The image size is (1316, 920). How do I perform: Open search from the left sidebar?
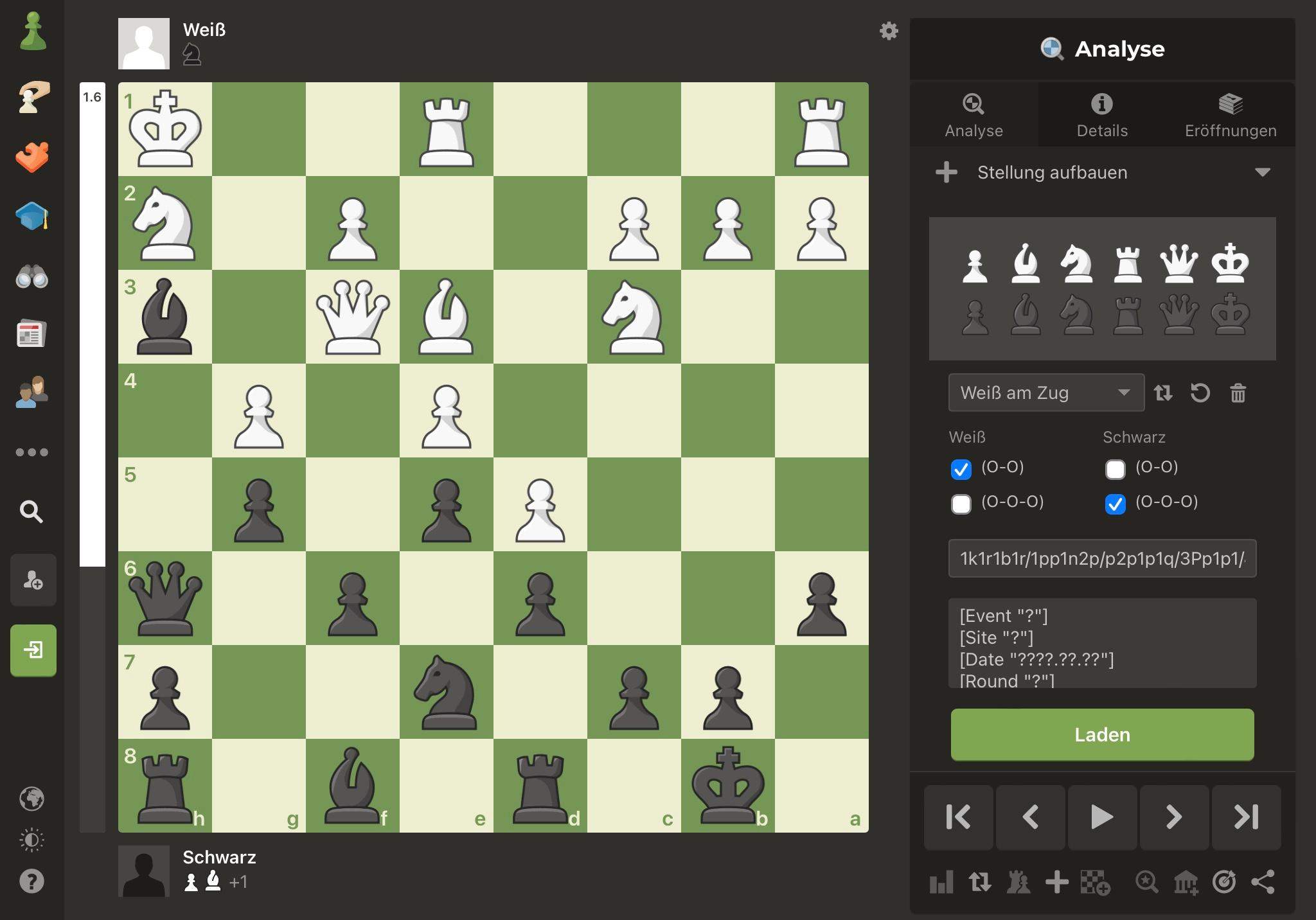tap(31, 511)
